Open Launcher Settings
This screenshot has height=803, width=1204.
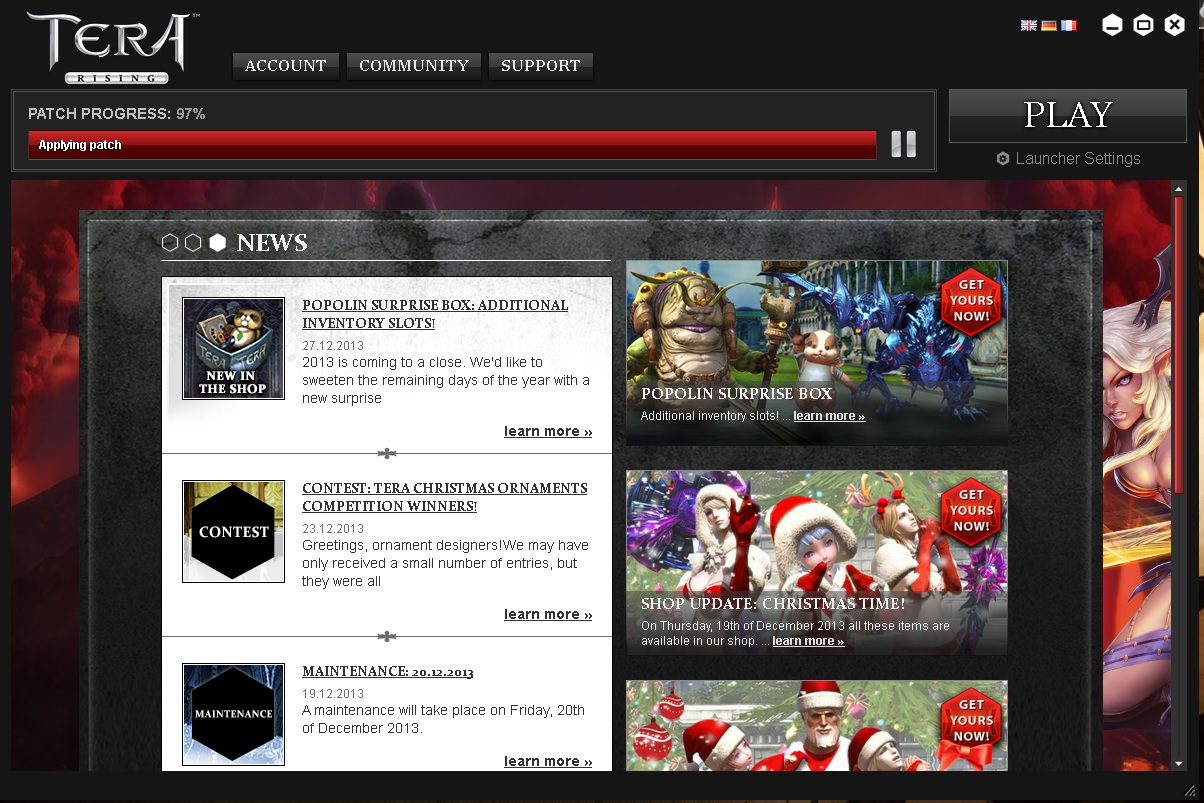pos(1068,159)
